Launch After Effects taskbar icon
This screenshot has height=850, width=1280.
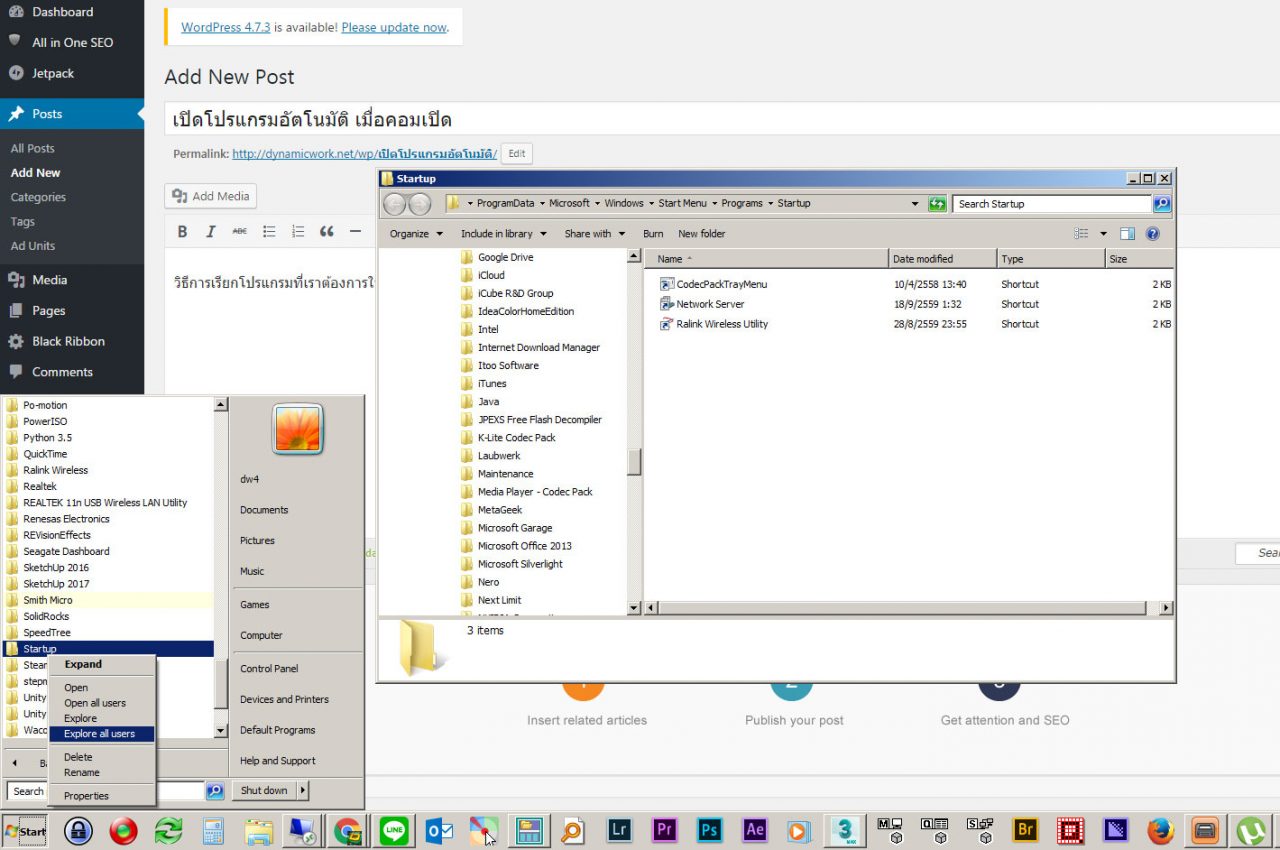[754, 830]
